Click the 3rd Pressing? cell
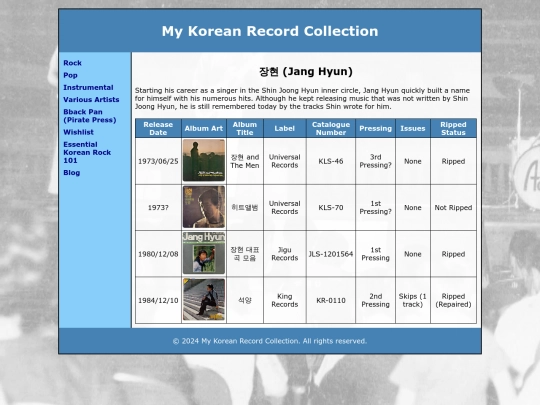The width and height of the screenshot is (540, 405). pos(375,161)
